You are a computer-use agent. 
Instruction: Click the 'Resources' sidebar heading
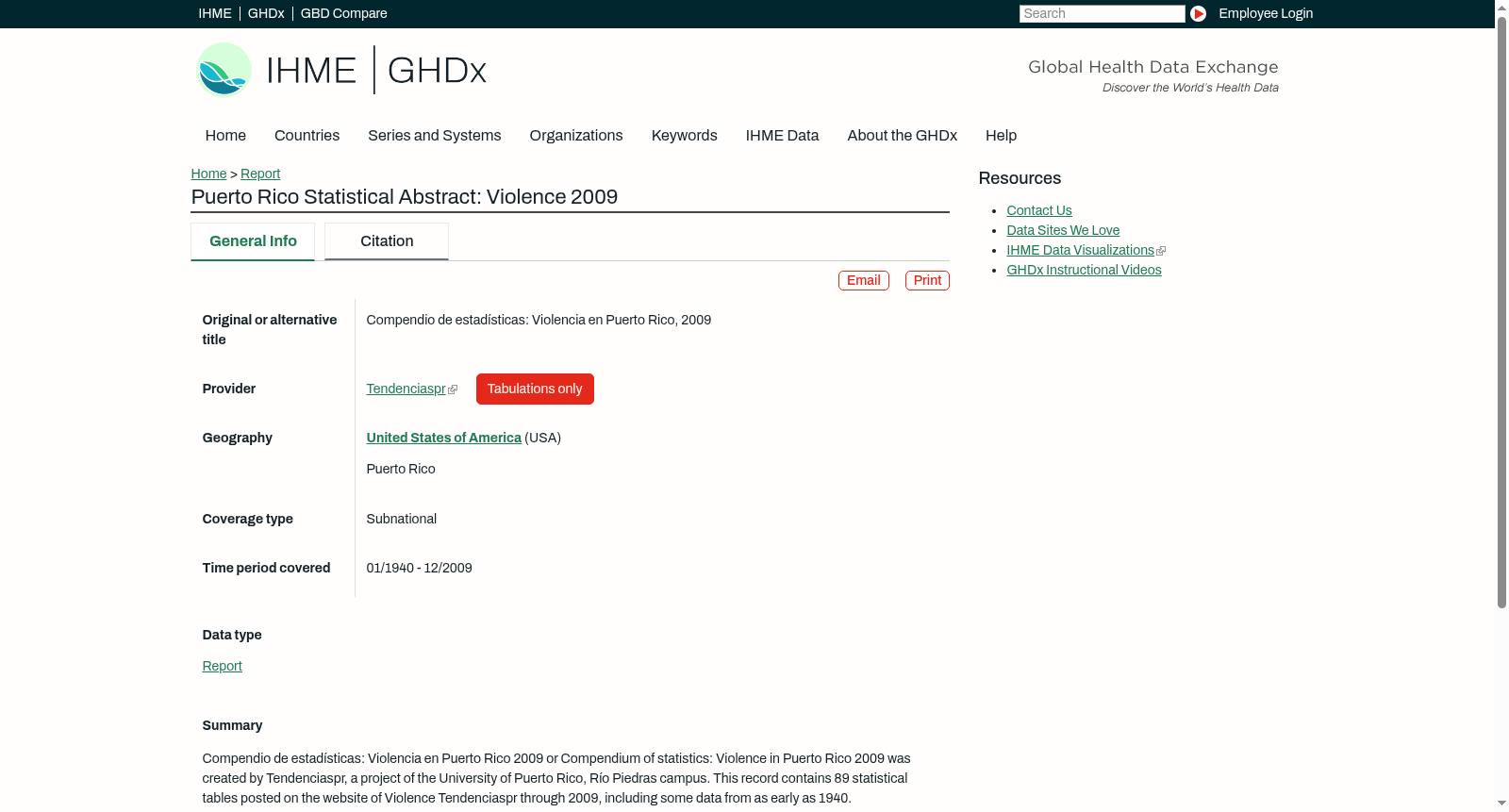pos(1020,179)
